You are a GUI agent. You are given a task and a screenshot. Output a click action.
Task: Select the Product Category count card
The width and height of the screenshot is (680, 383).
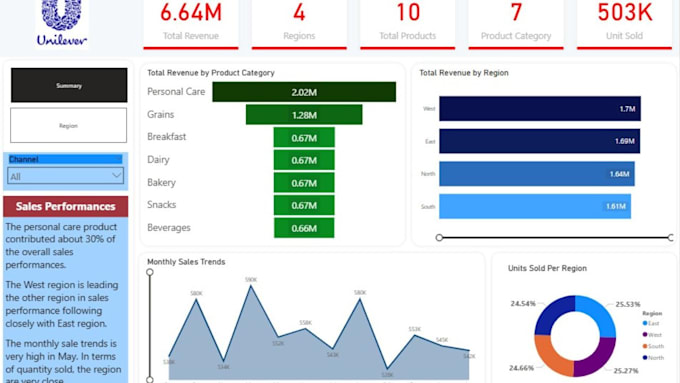coord(516,24)
